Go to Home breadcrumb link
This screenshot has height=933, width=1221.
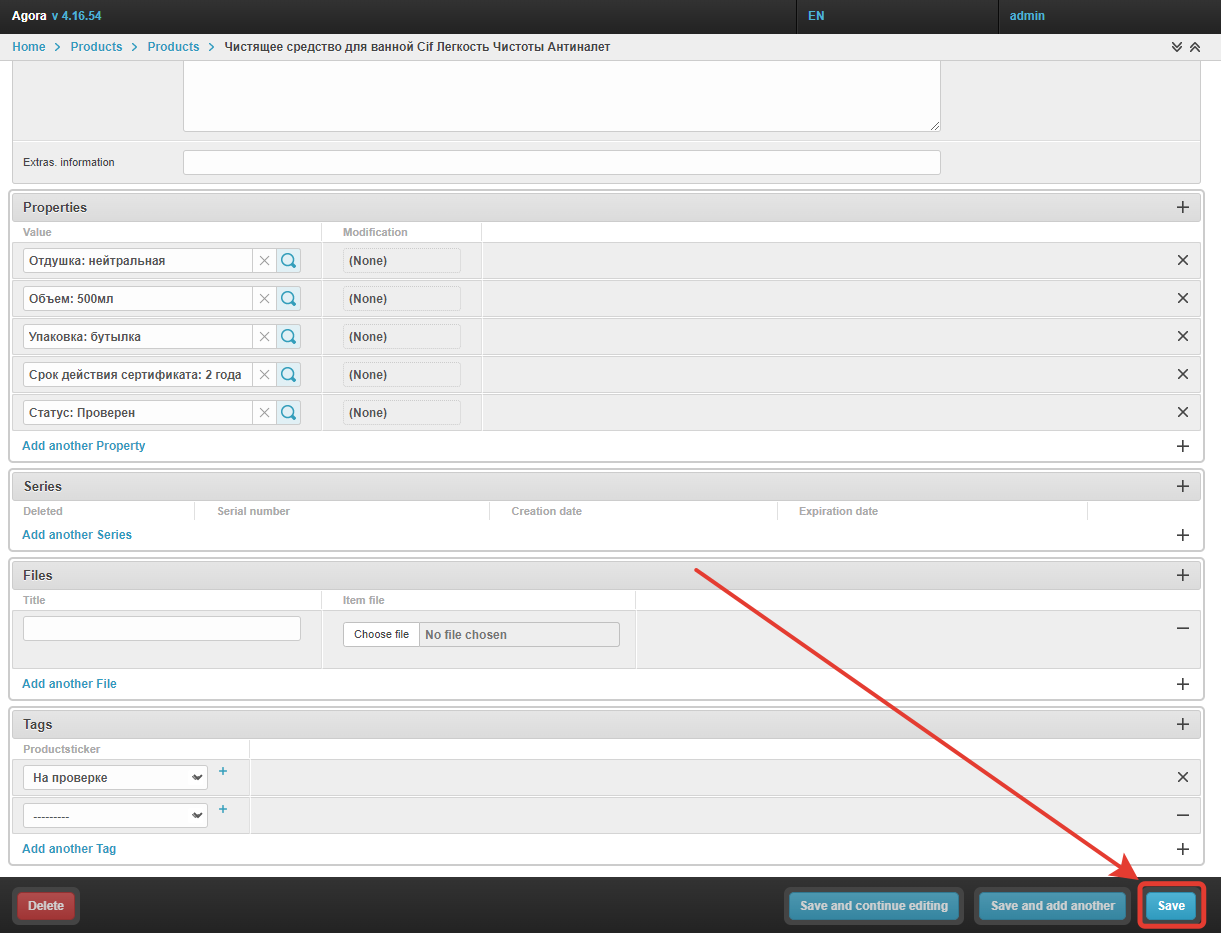(29, 47)
